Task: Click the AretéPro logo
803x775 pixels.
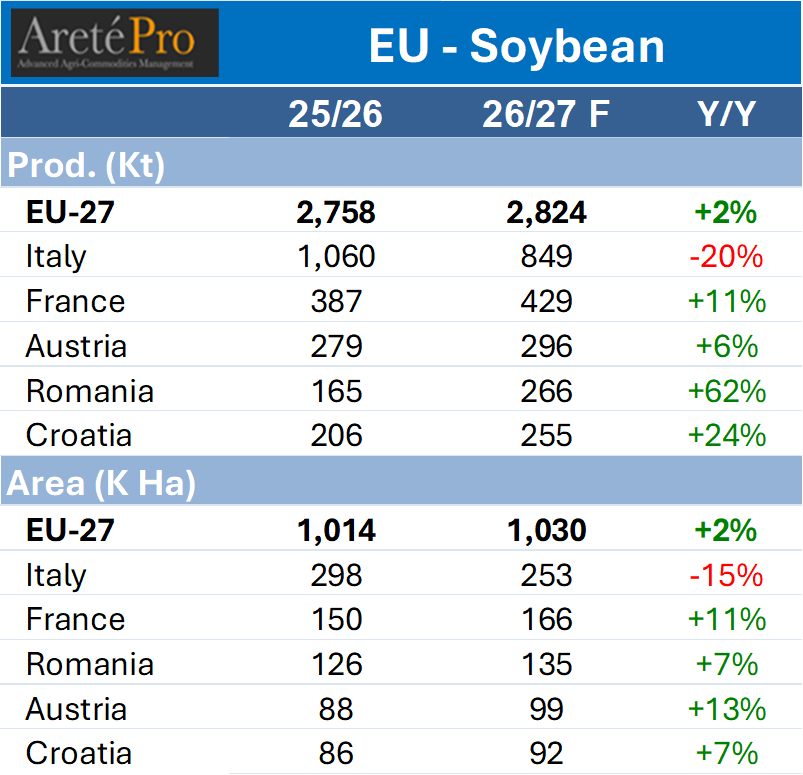Action: coord(115,43)
